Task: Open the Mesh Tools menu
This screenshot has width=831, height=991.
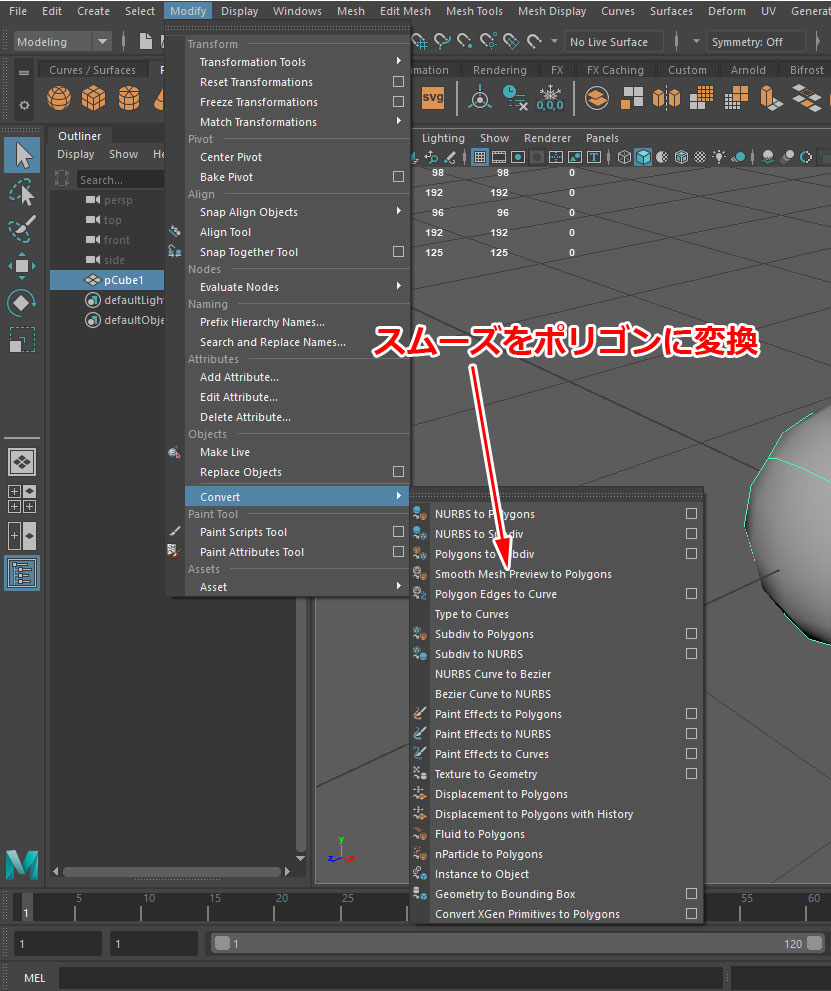Action: click(x=474, y=11)
